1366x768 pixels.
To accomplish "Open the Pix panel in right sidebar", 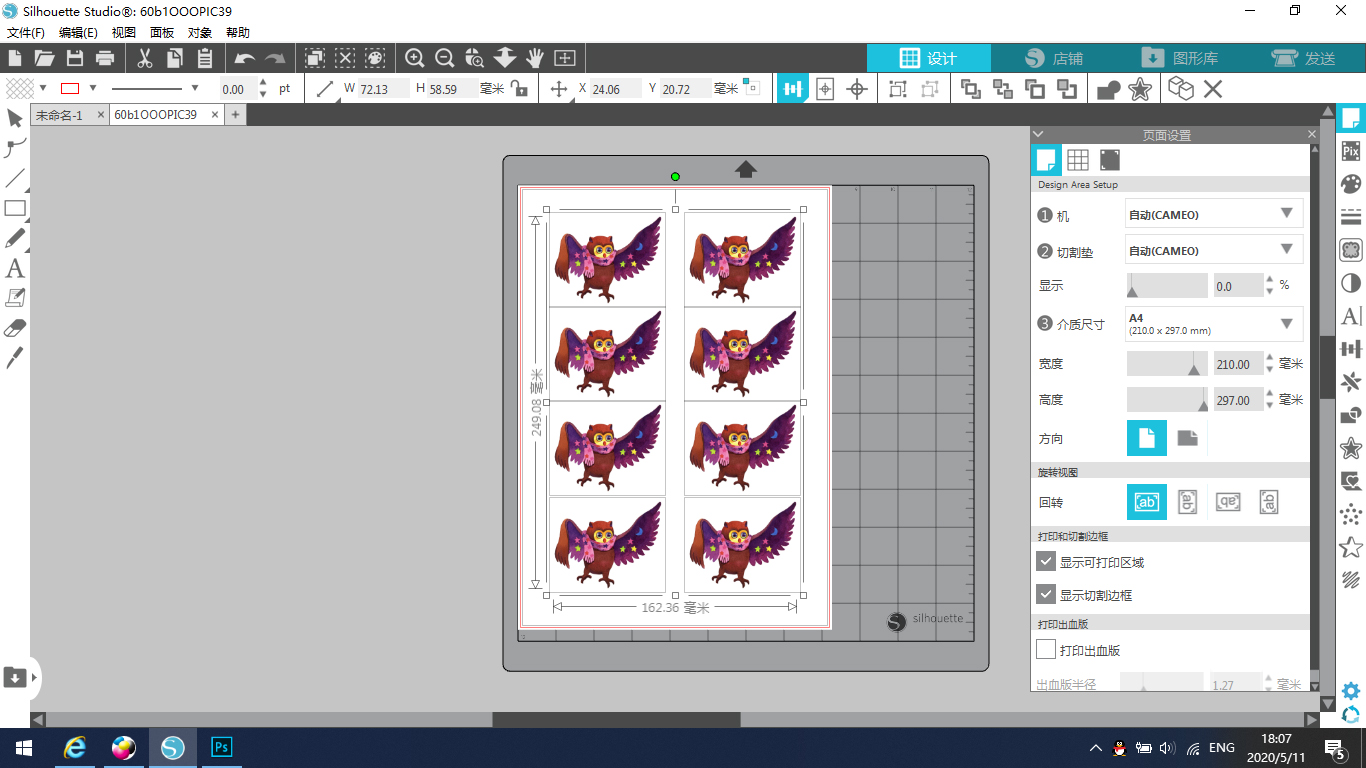I will (1351, 151).
